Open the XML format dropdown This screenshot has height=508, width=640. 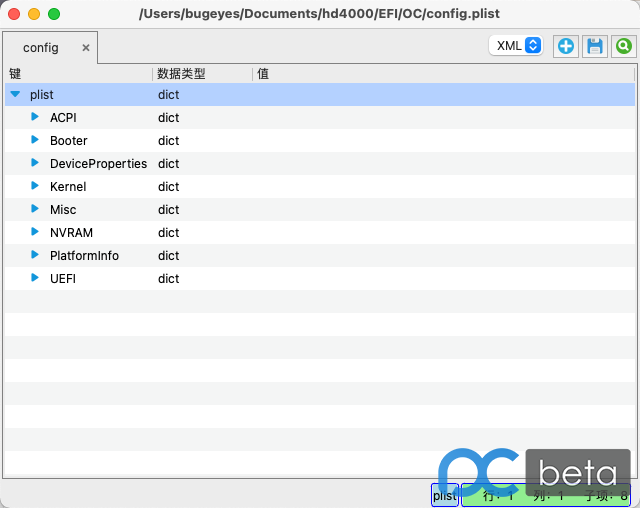pyautogui.click(x=516, y=45)
